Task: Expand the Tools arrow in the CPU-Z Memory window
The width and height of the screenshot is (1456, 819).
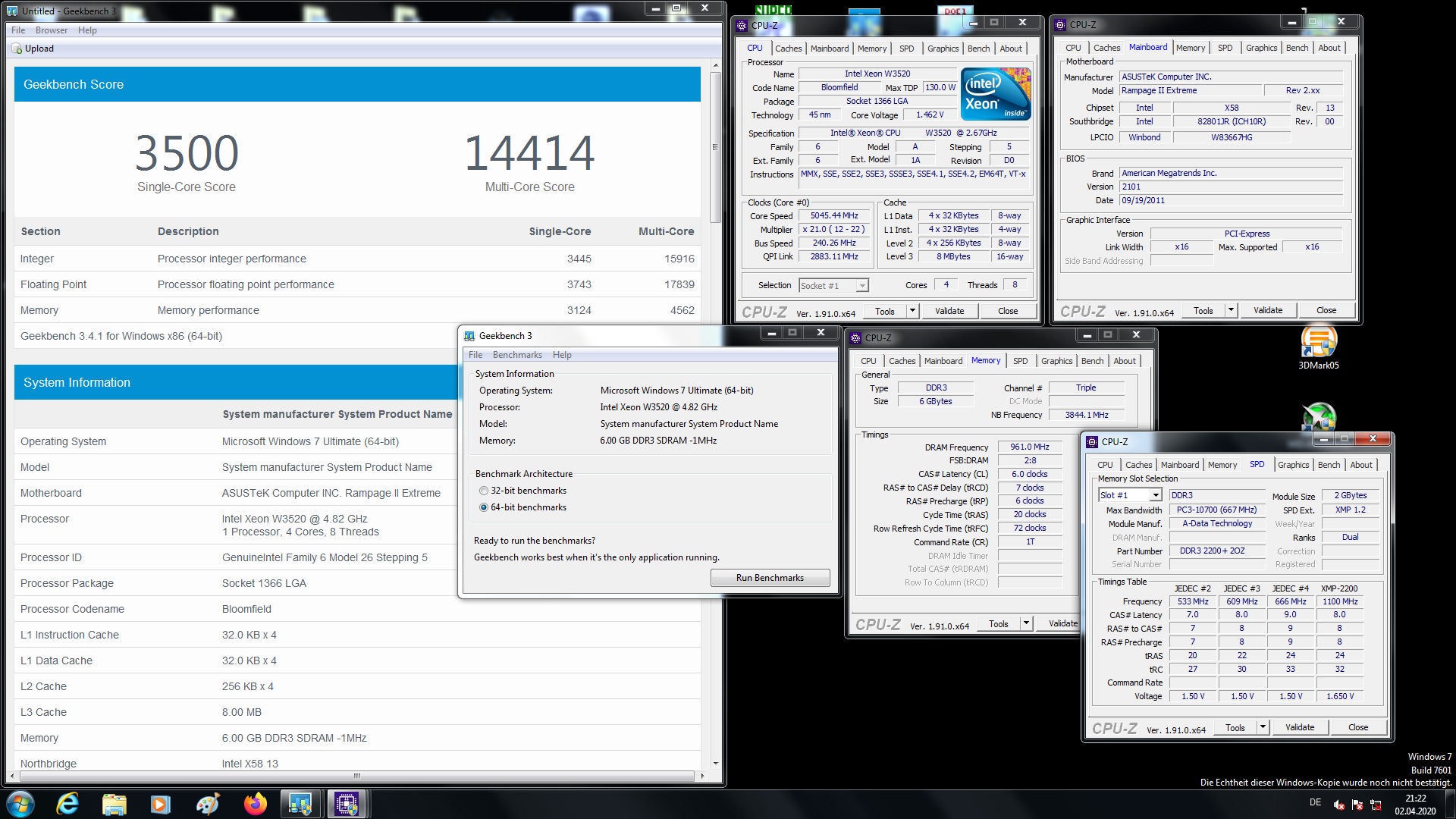Action: (x=1026, y=623)
